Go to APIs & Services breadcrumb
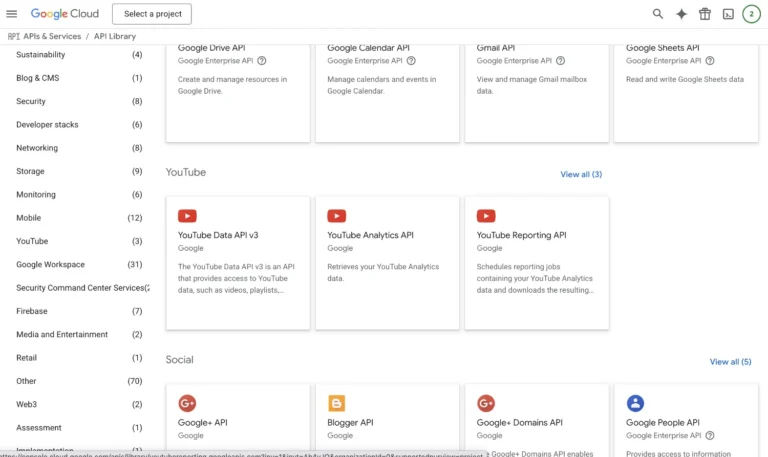This screenshot has height=457, width=768. tap(52, 36)
